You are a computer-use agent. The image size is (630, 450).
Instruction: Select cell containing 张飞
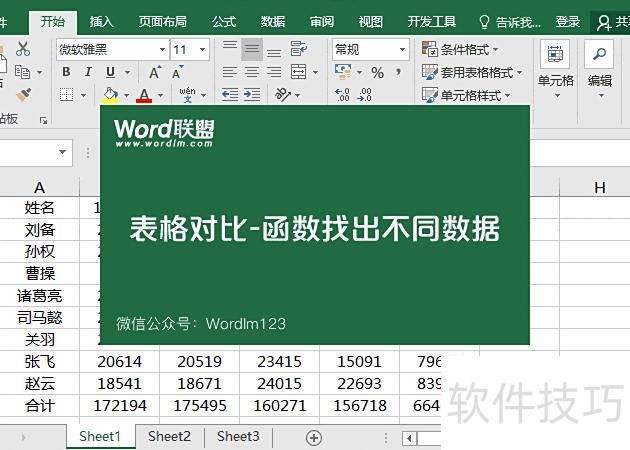coord(39,362)
